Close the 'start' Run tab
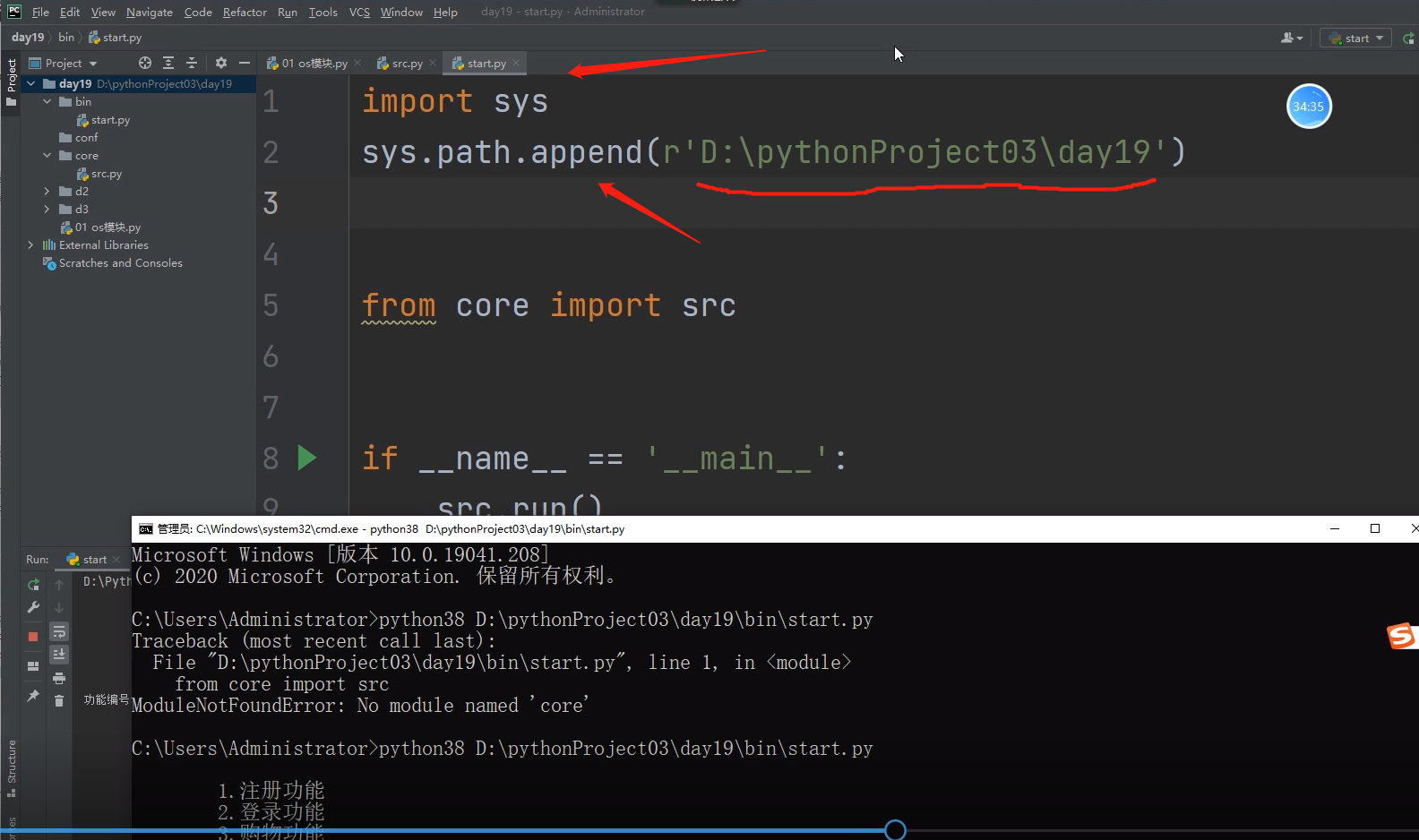This screenshot has width=1419, height=840. [116, 560]
